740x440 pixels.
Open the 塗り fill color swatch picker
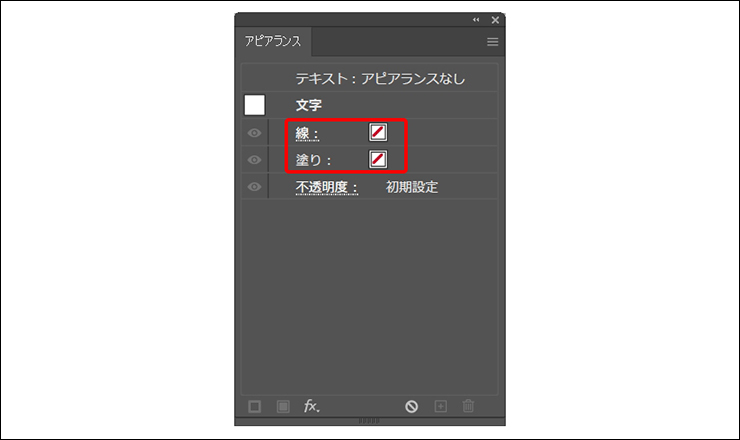[x=378, y=160]
